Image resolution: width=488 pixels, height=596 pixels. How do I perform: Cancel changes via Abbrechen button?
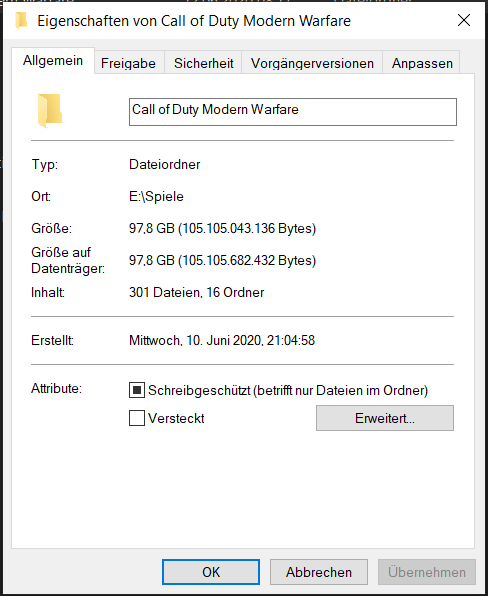pyautogui.click(x=319, y=572)
